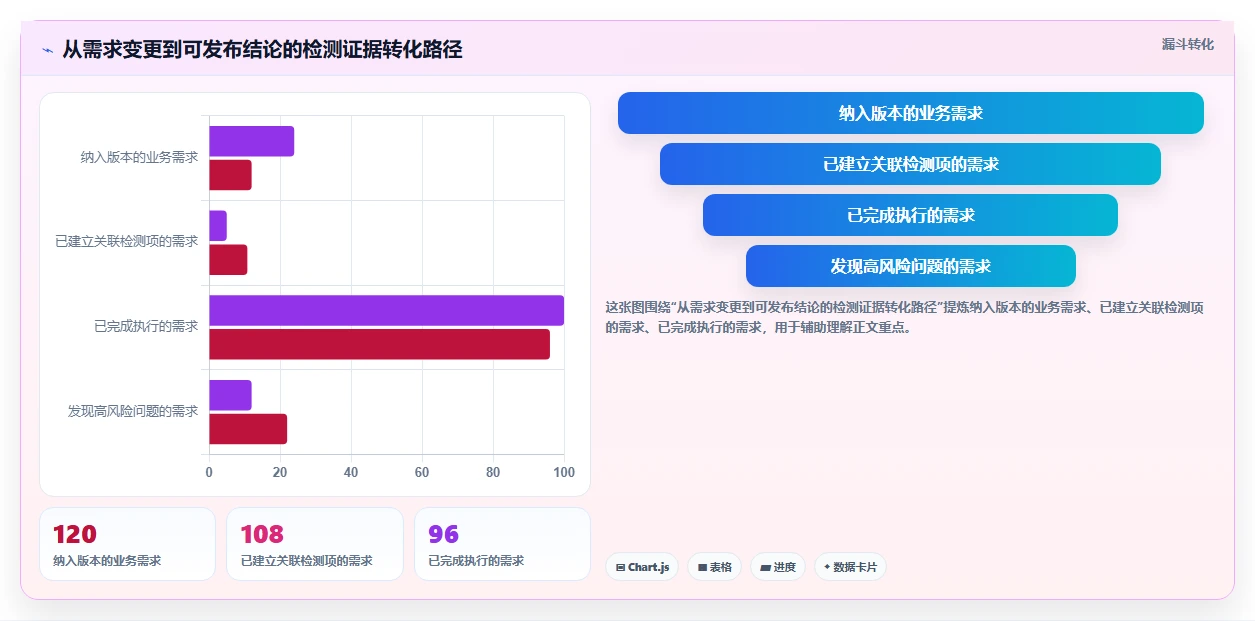Click the red bar for 发现高风险问题的需求
Screen dimensions: 1255x621
click(248, 429)
